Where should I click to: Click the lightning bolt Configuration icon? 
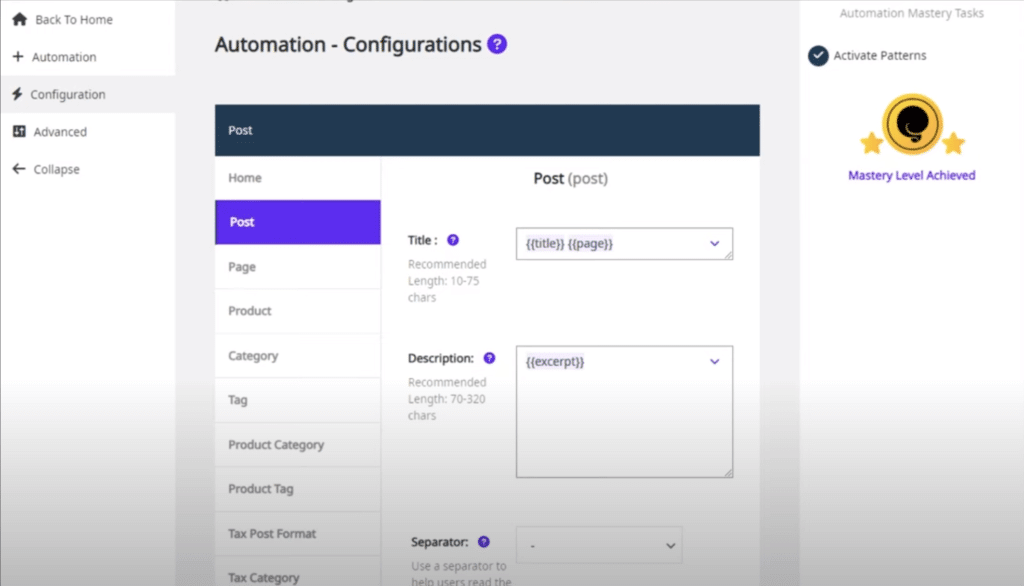pos(18,94)
